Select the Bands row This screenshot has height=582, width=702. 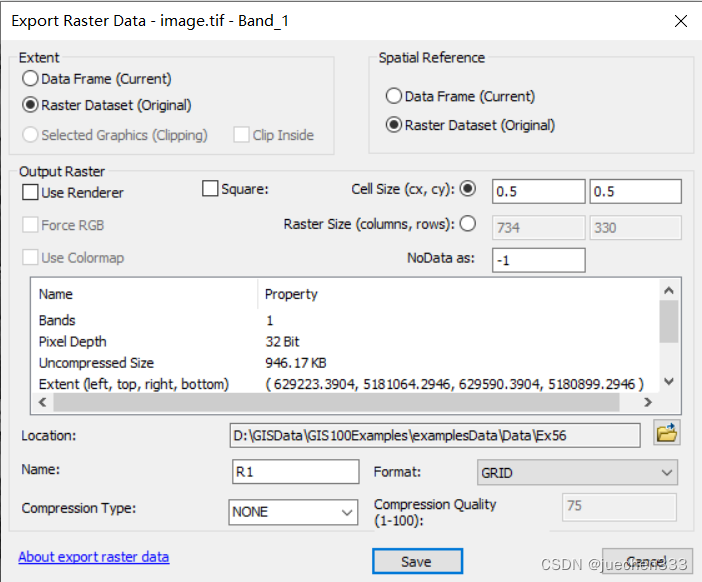[x=345, y=320]
